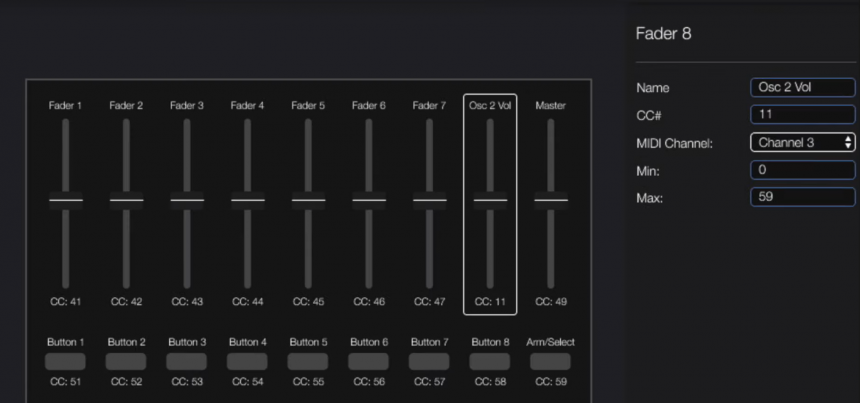The height and width of the screenshot is (403, 860).
Task: Select the Fader 3 slider handle
Action: pyautogui.click(x=187, y=200)
